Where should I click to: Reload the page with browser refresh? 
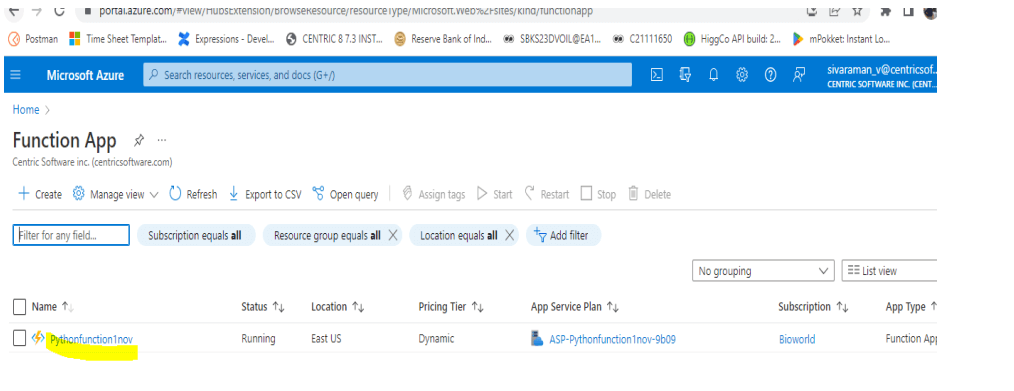[59, 11]
